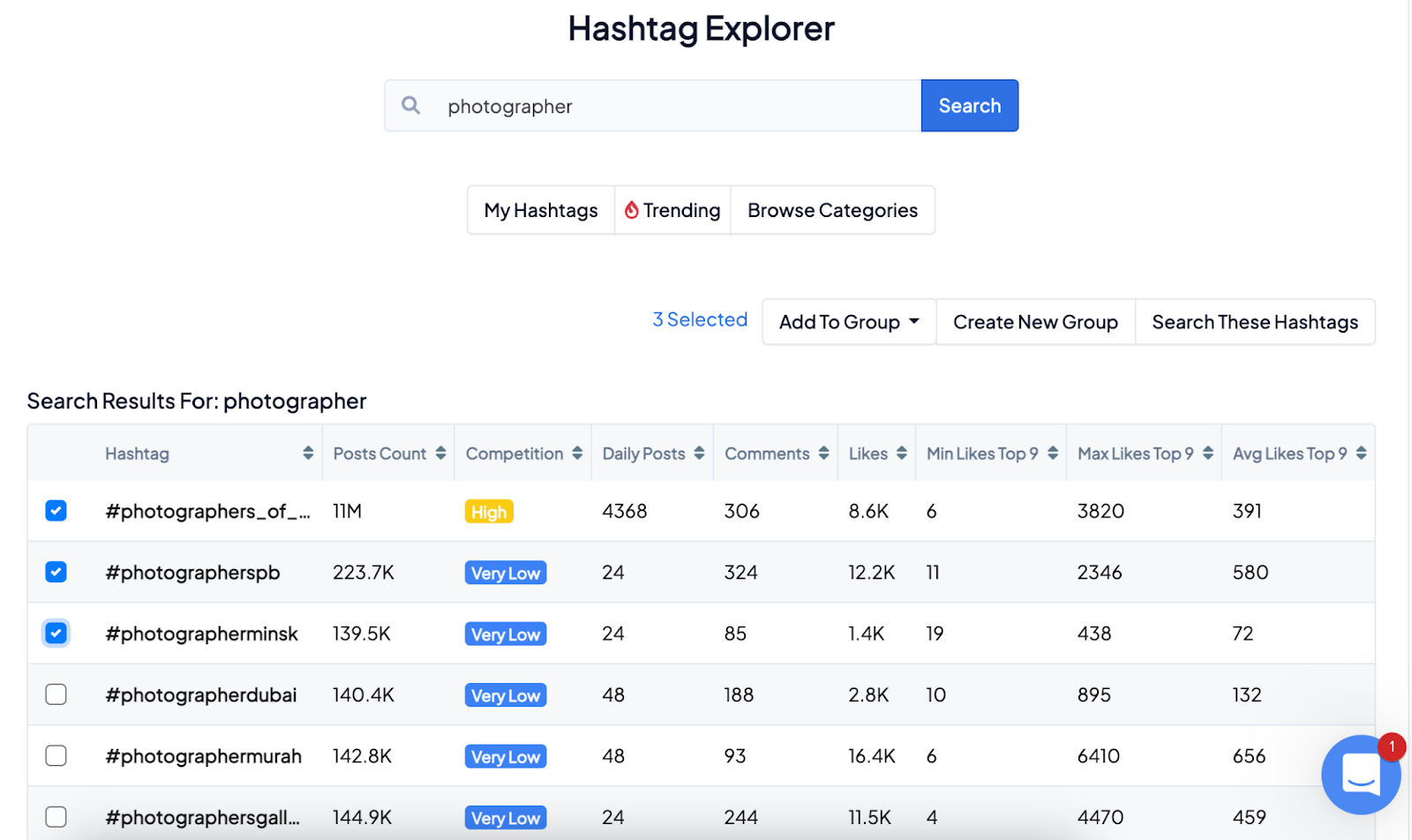The width and height of the screenshot is (1412, 840).
Task: Open the chat support bubble icon
Action: click(1360, 774)
